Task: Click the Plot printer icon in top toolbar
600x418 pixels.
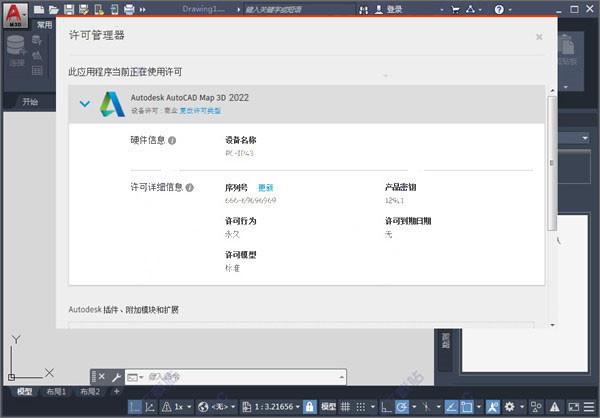Action: (129, 9)
